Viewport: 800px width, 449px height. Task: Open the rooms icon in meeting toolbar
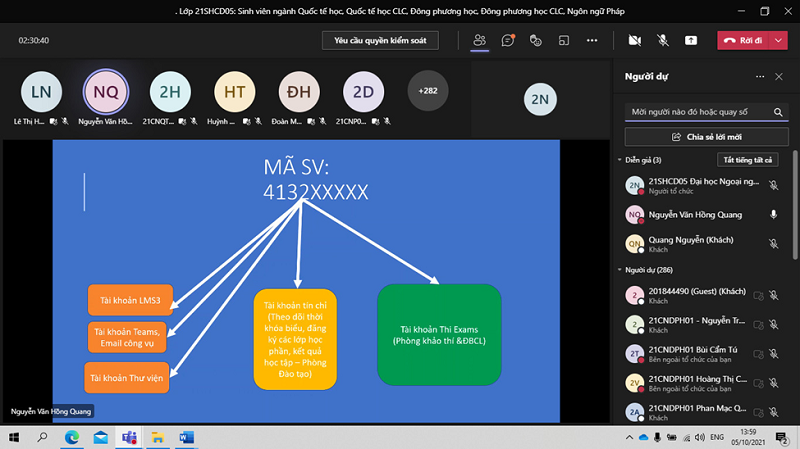pos(564,40)
